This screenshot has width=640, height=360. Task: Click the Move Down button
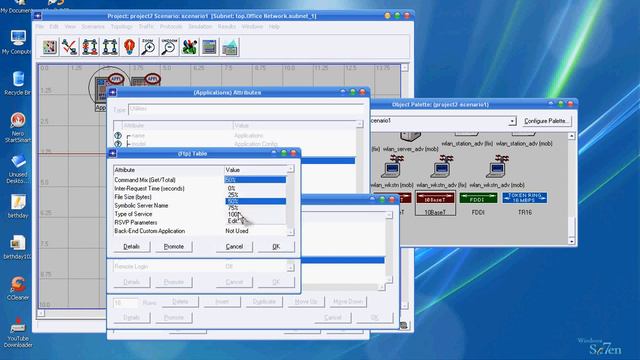(348, 302)
